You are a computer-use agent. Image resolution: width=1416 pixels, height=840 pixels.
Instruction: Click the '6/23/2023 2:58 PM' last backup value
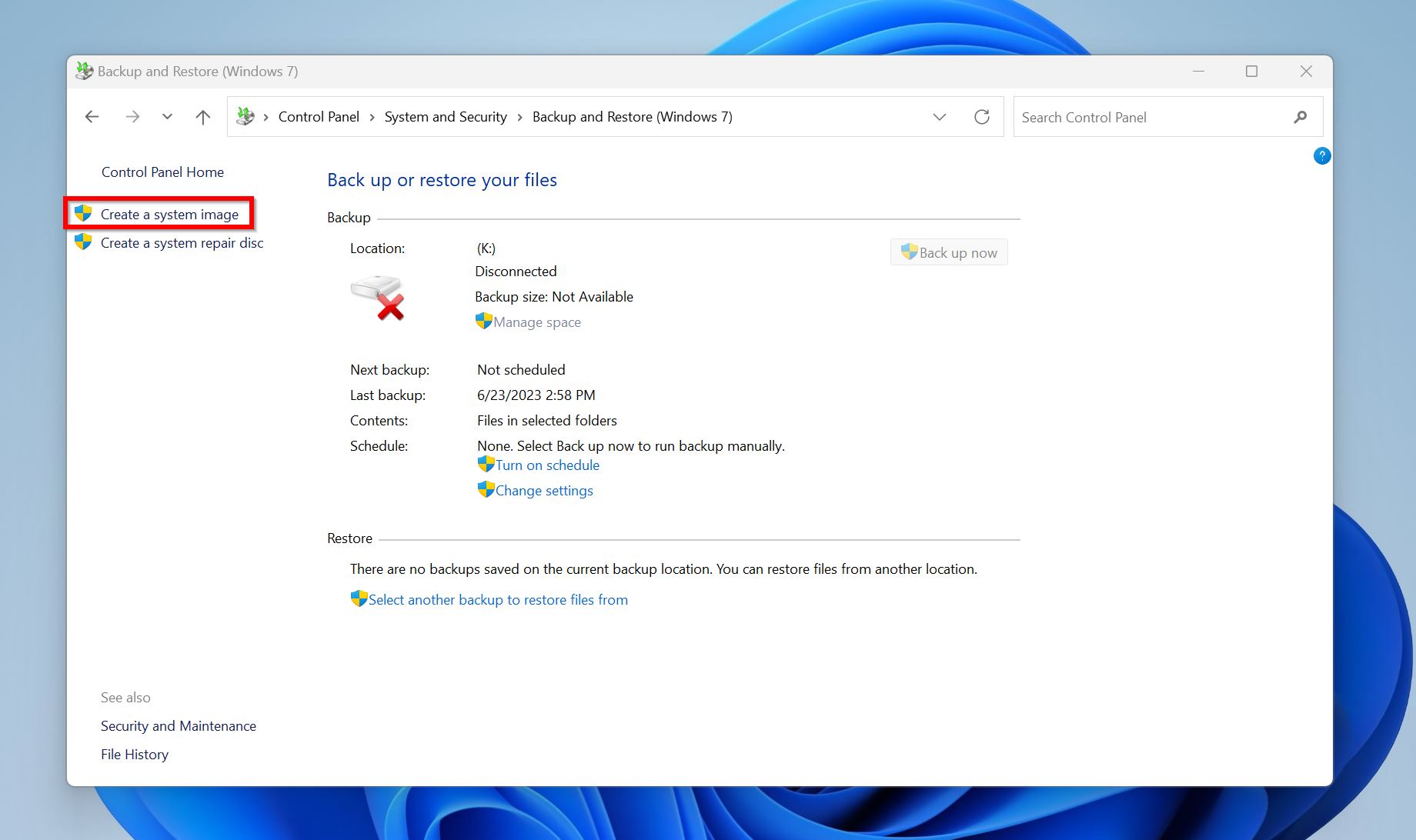536,395
